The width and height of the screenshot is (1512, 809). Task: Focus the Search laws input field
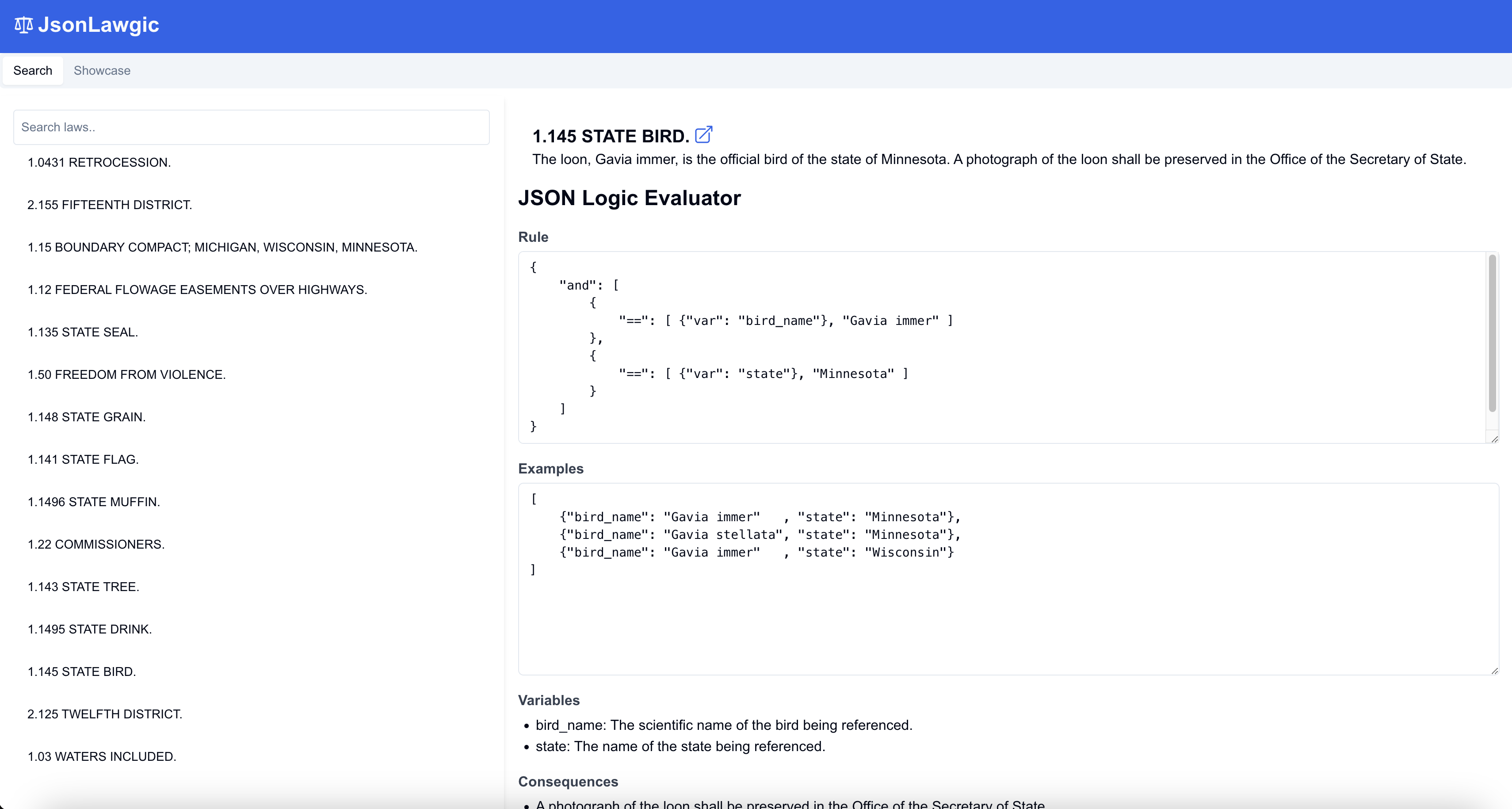[x=251, y=127]
